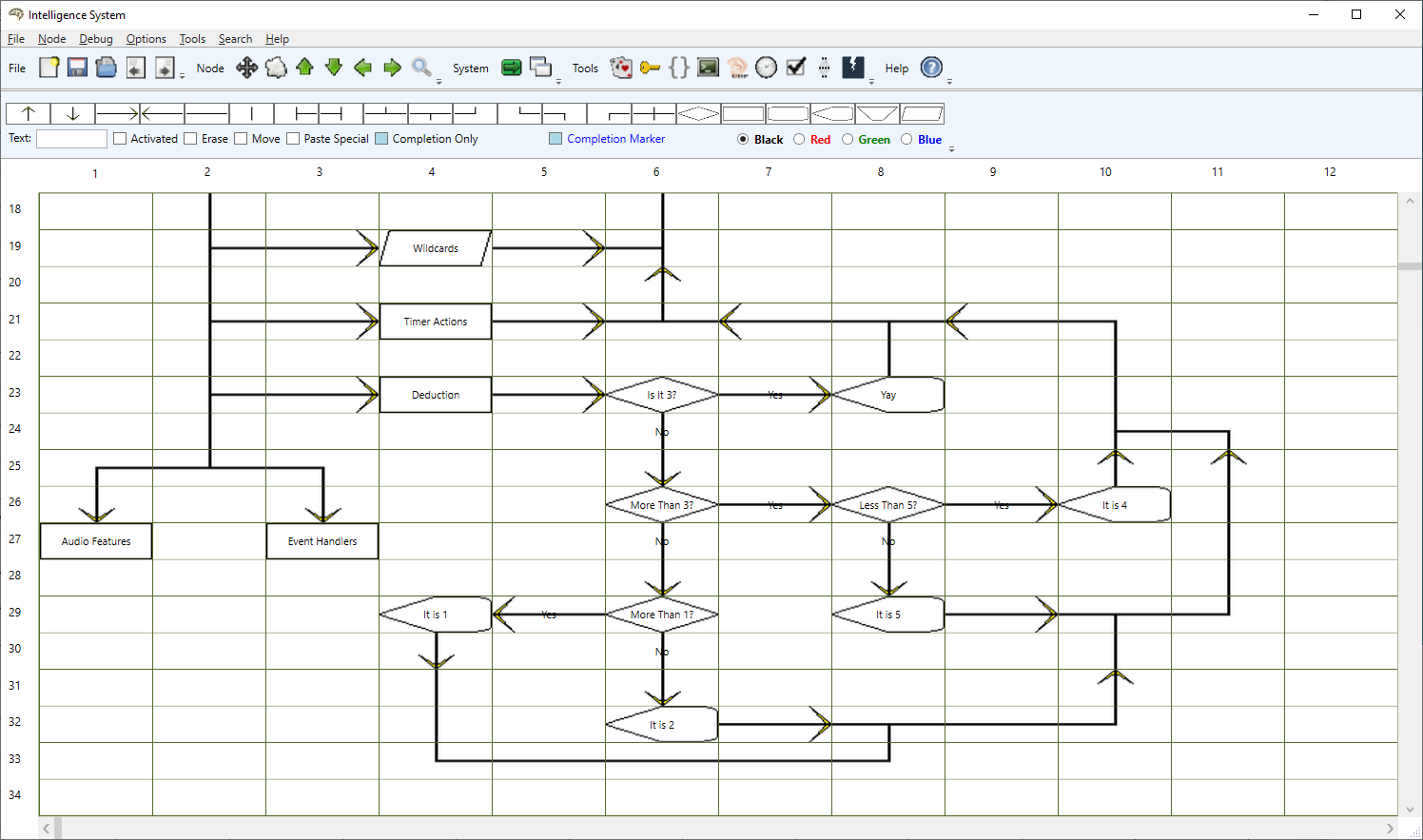1423x840 pixels.
Task: Click the System windows cascade icon
Action: 541,68
